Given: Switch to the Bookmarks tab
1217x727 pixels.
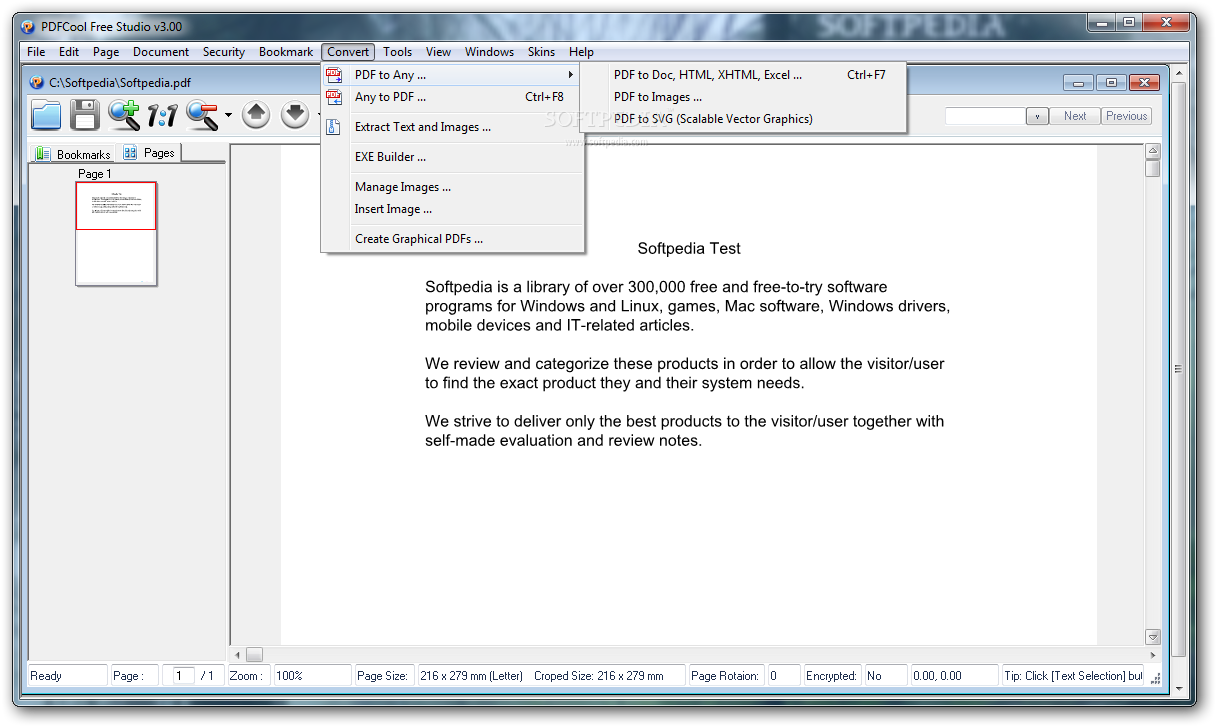Looking at the screenshot, I should pos(73,154).
